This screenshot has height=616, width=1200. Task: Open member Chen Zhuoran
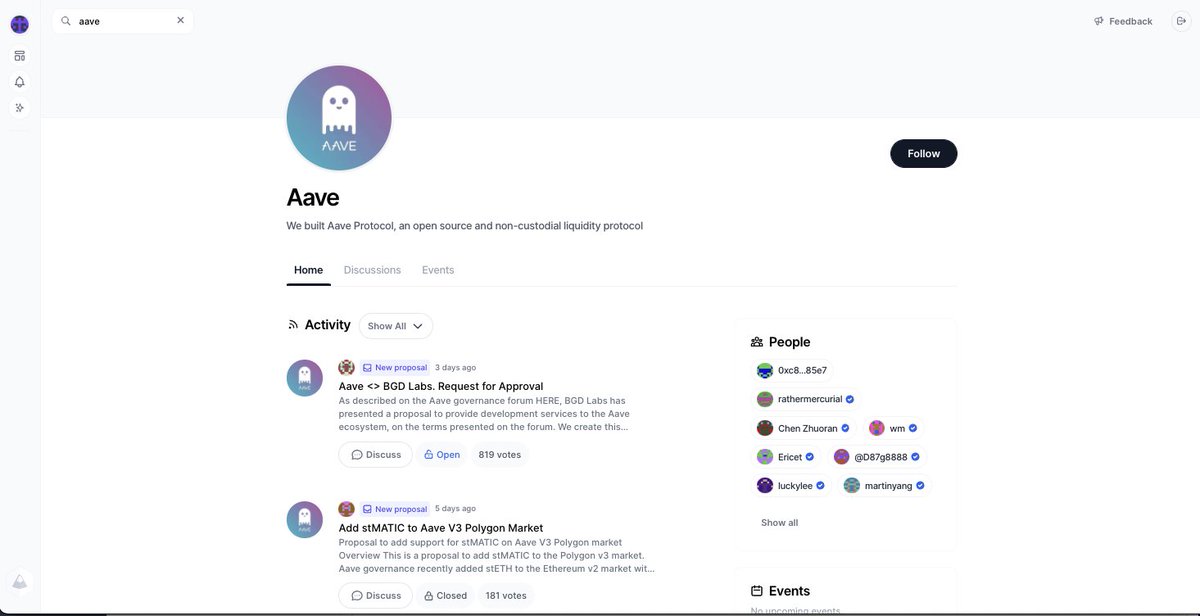[x=803, y=428]
